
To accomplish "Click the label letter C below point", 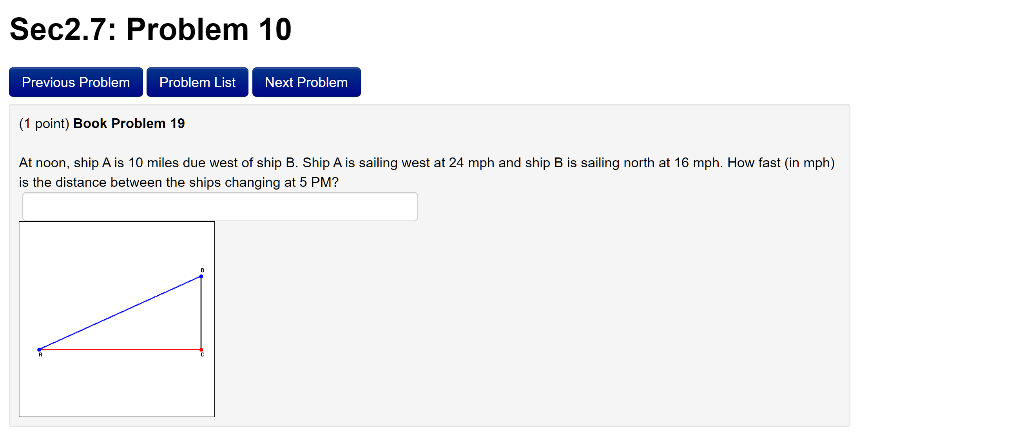I will pos(201,356).
